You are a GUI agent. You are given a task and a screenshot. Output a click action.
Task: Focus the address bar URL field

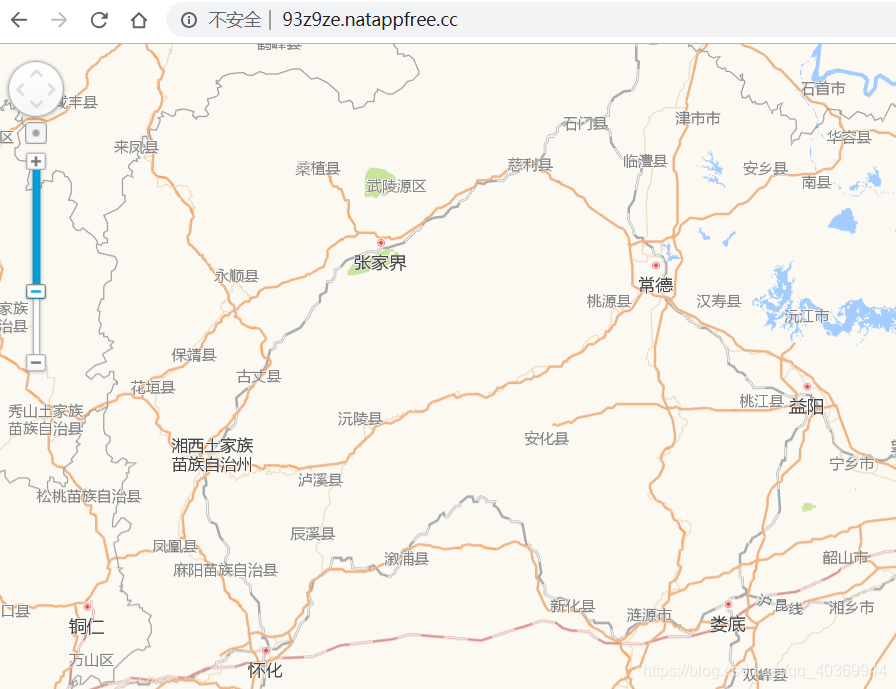[x=531, y=20]
